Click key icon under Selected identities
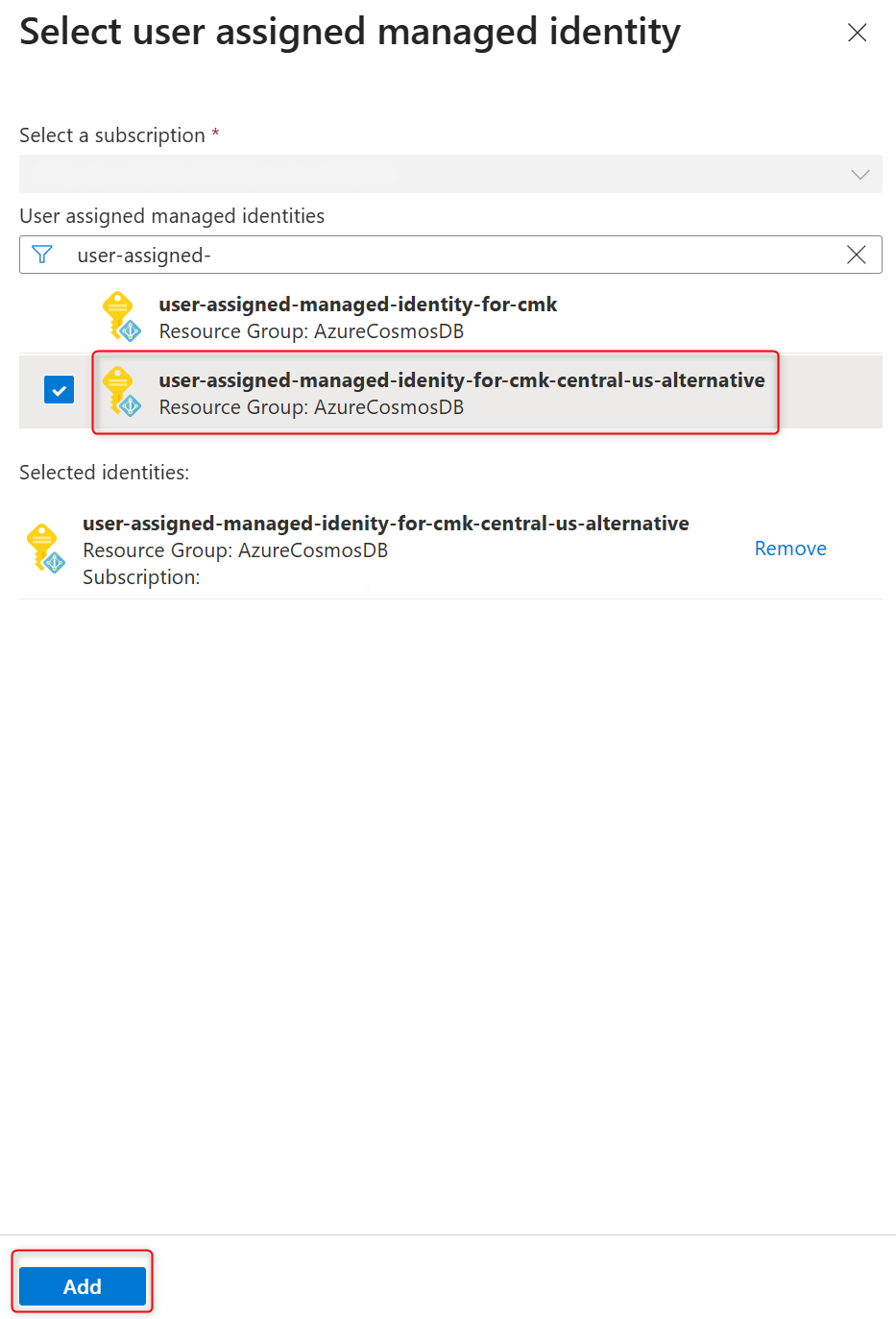The image size is (896, 1319). tap(45, 549)
